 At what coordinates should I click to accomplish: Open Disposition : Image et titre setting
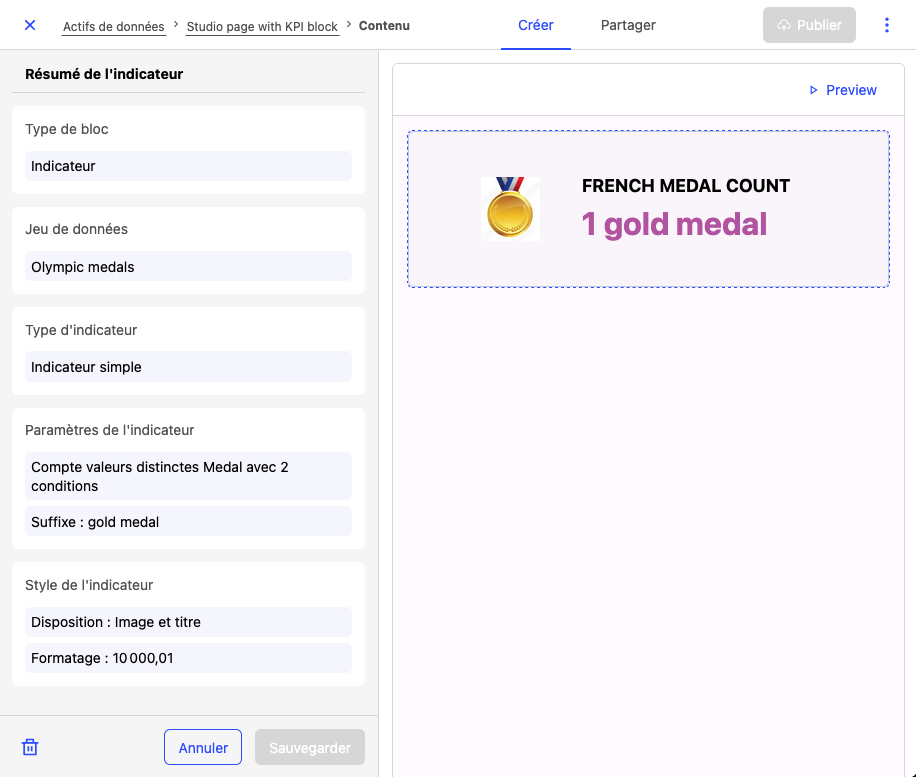[188, 622]
